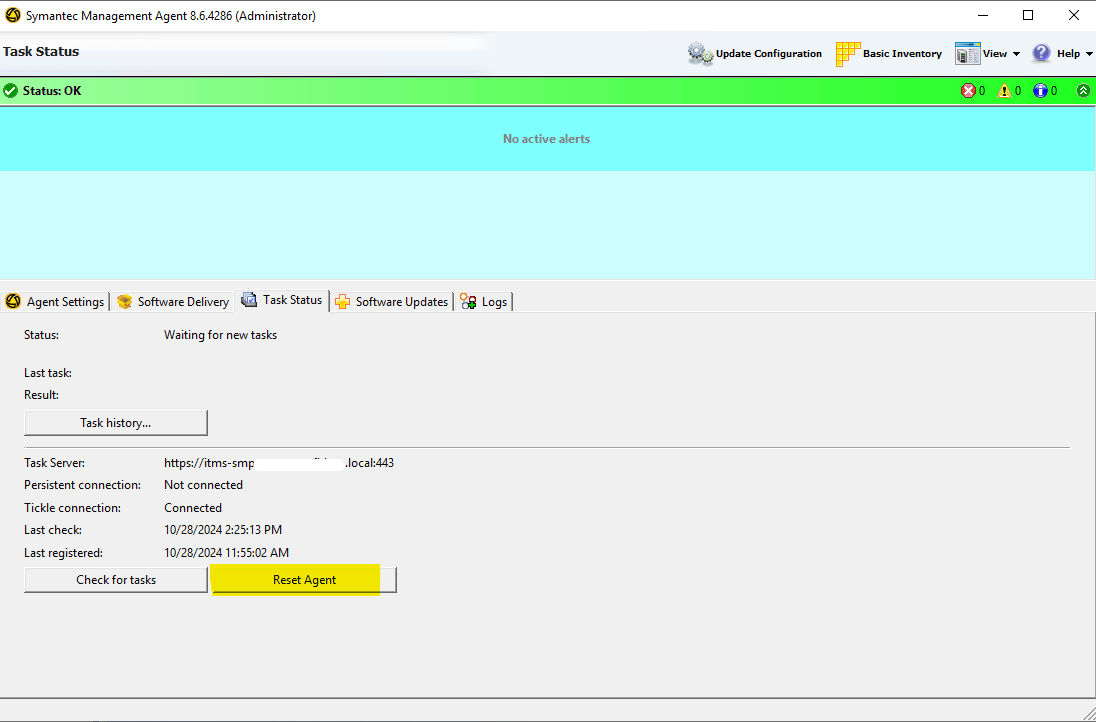1096x722 pixels.
Task: Click the 'Not connected' persistent connection value
Action: coord(203,485)
